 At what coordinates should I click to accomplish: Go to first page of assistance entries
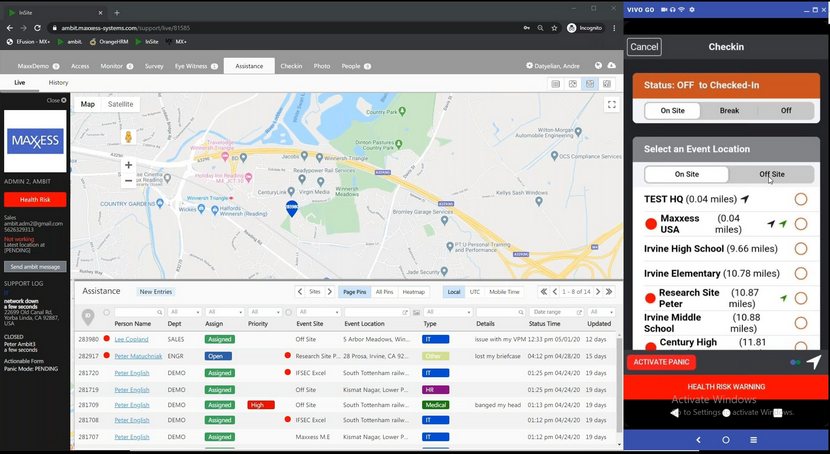pyautogui.click(x=544, y=292)
